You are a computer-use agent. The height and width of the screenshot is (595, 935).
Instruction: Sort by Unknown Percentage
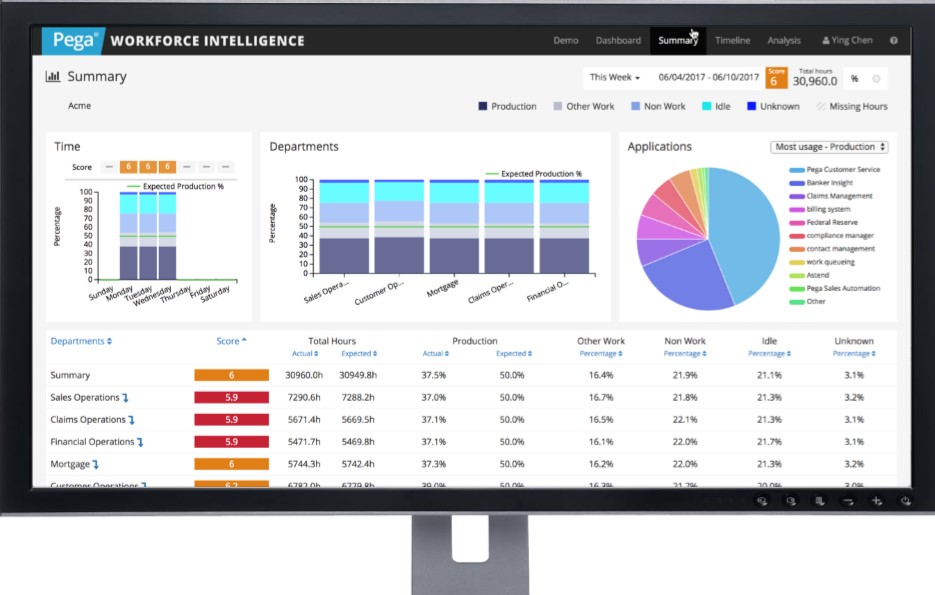(854, 354)
